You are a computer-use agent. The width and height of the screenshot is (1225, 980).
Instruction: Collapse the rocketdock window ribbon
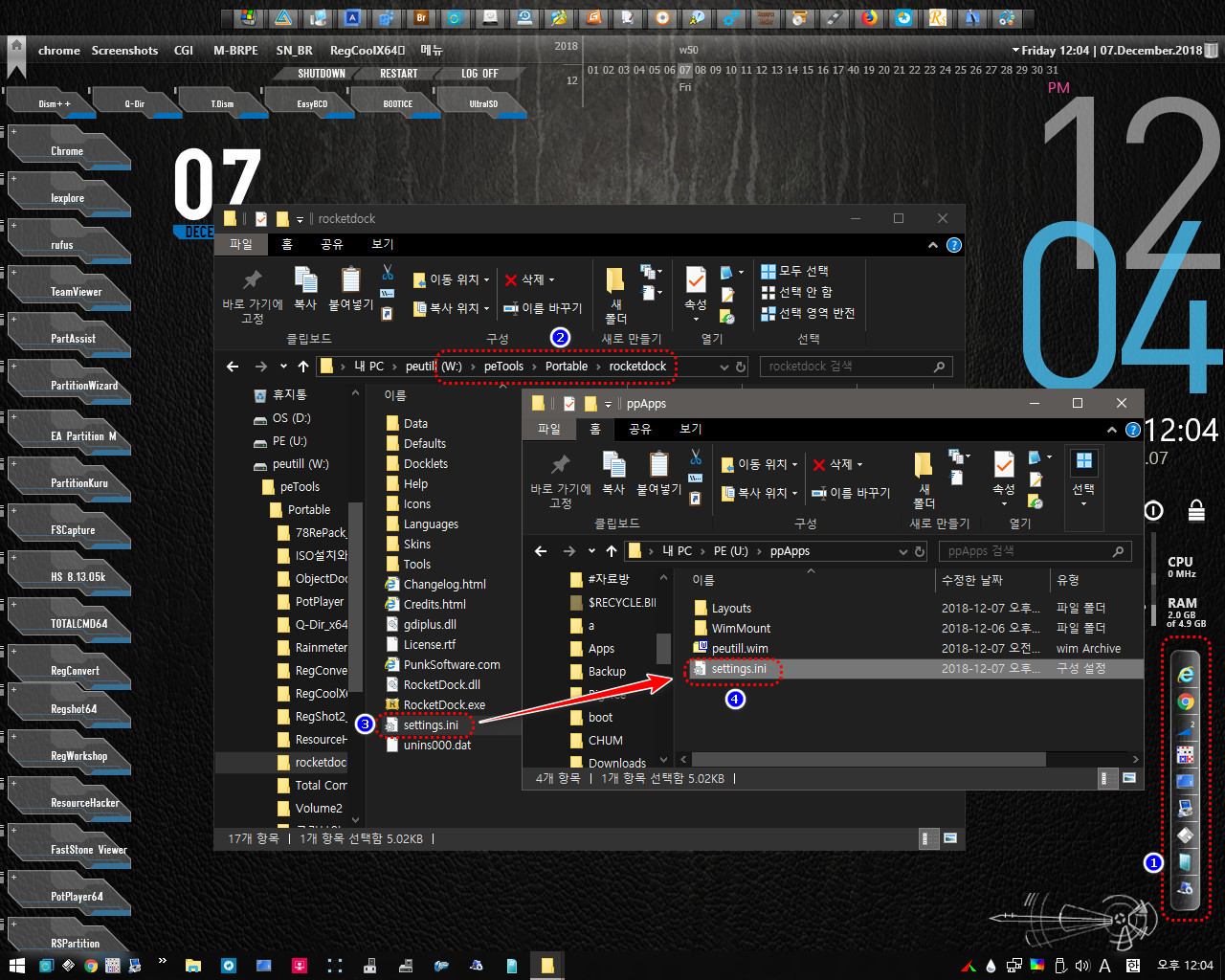pyautogui.click(x=933, y=245)
